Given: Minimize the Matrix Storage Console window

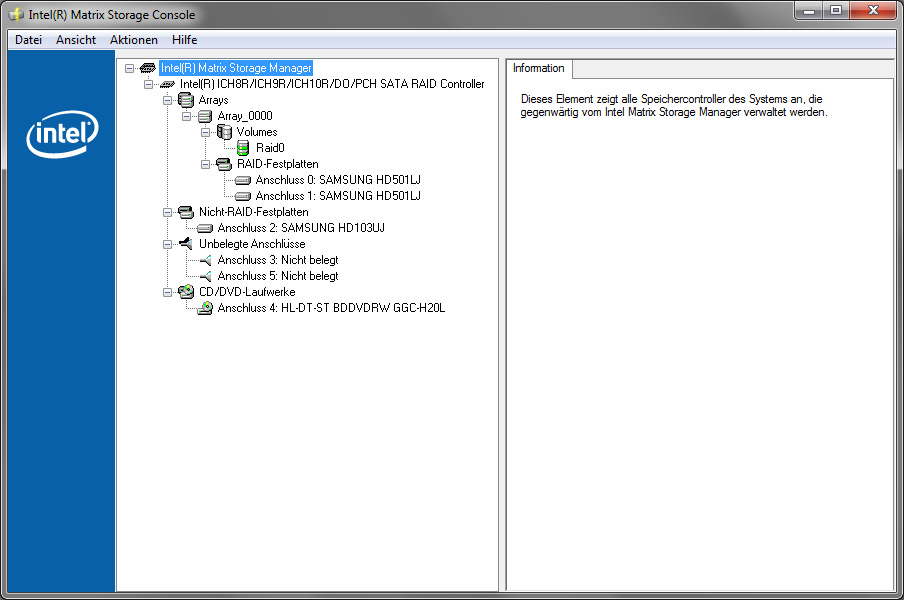Looking at the screenshot, I should pyautogui.click(x=809, y=10).
